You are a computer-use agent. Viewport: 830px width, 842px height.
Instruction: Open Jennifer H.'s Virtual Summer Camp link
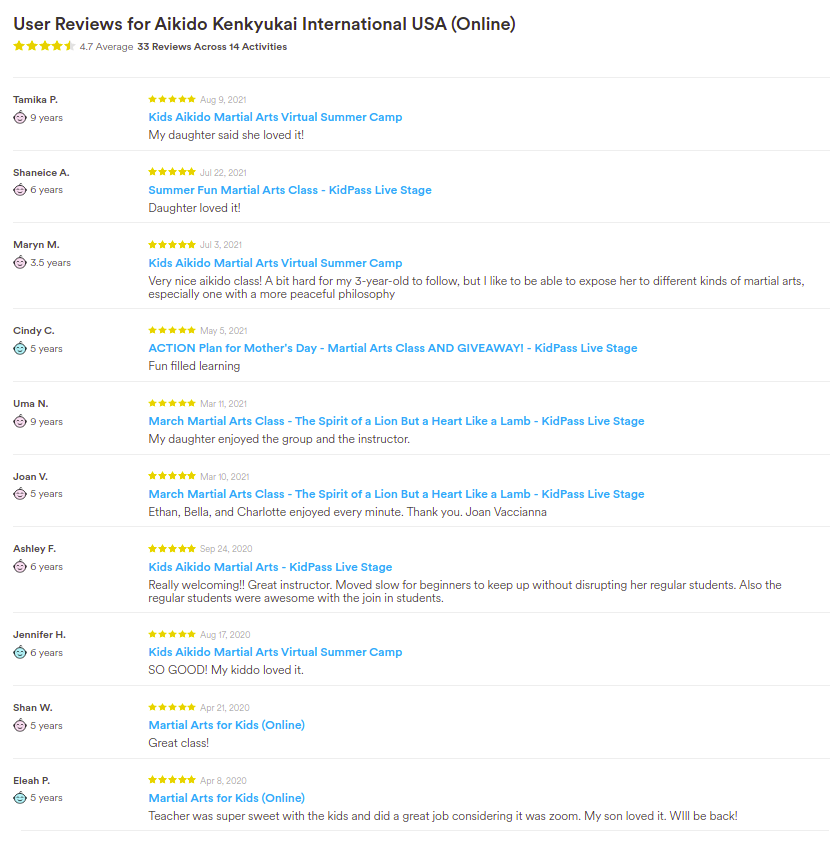click(x=275, y=652)
